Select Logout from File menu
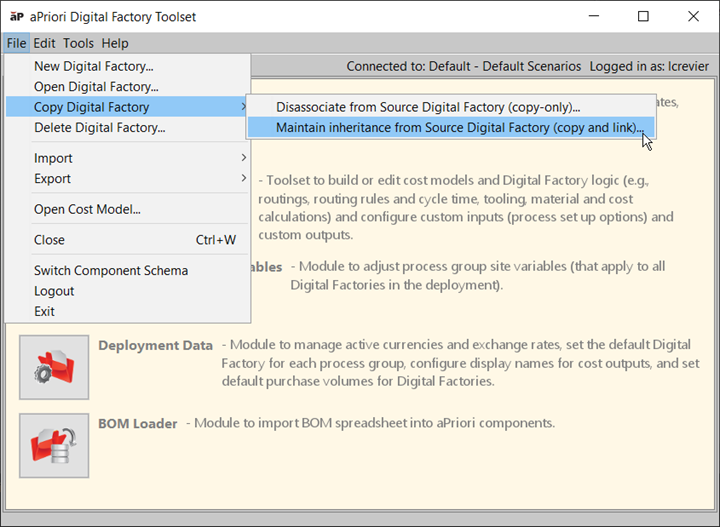The width and height of the screenshot is (720, 527). click(x=128, y=291)
